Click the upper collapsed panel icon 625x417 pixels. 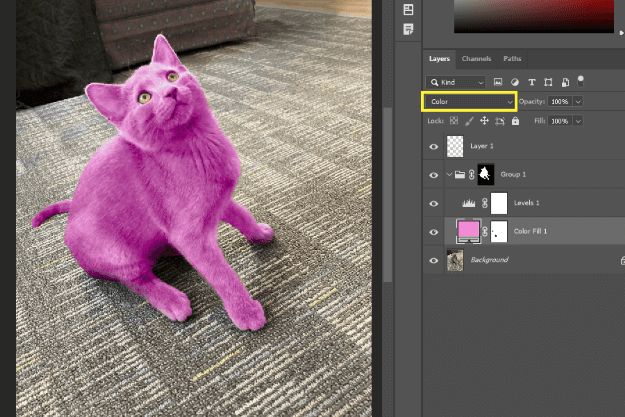408,10
